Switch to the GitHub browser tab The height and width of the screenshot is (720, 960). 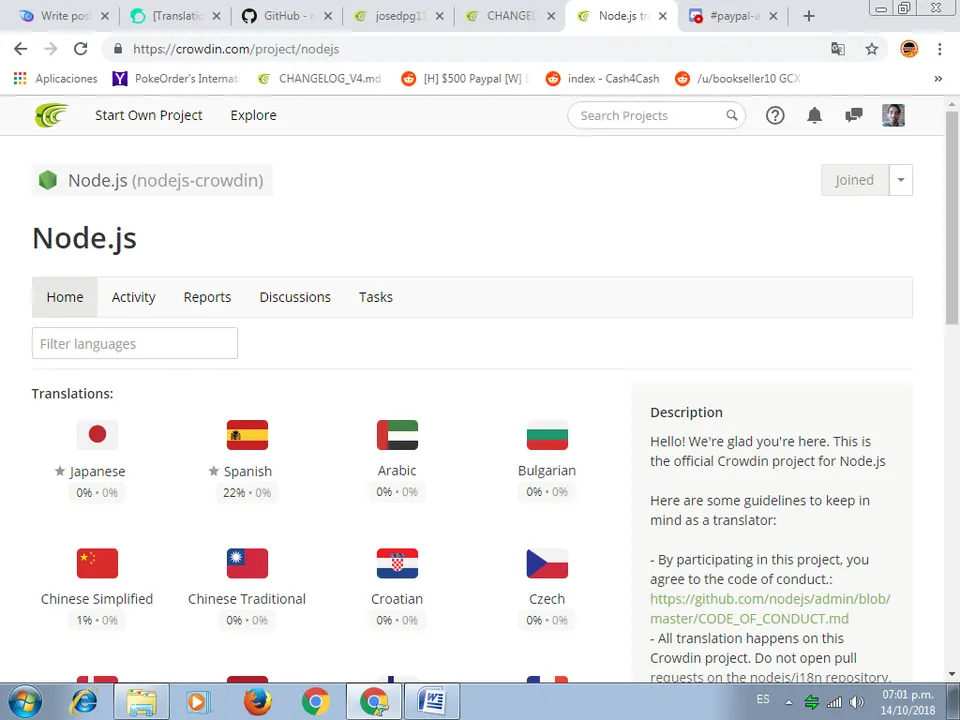coord(287,16)
